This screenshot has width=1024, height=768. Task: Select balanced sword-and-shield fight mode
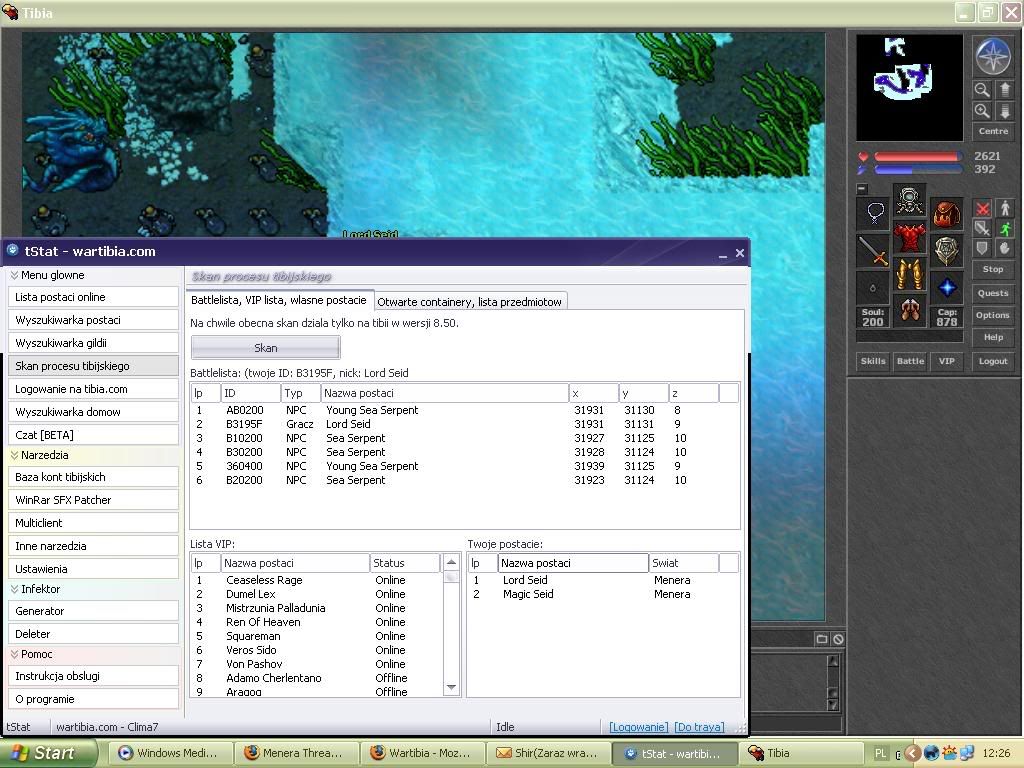pyautogui.click(x=982, y=229)
